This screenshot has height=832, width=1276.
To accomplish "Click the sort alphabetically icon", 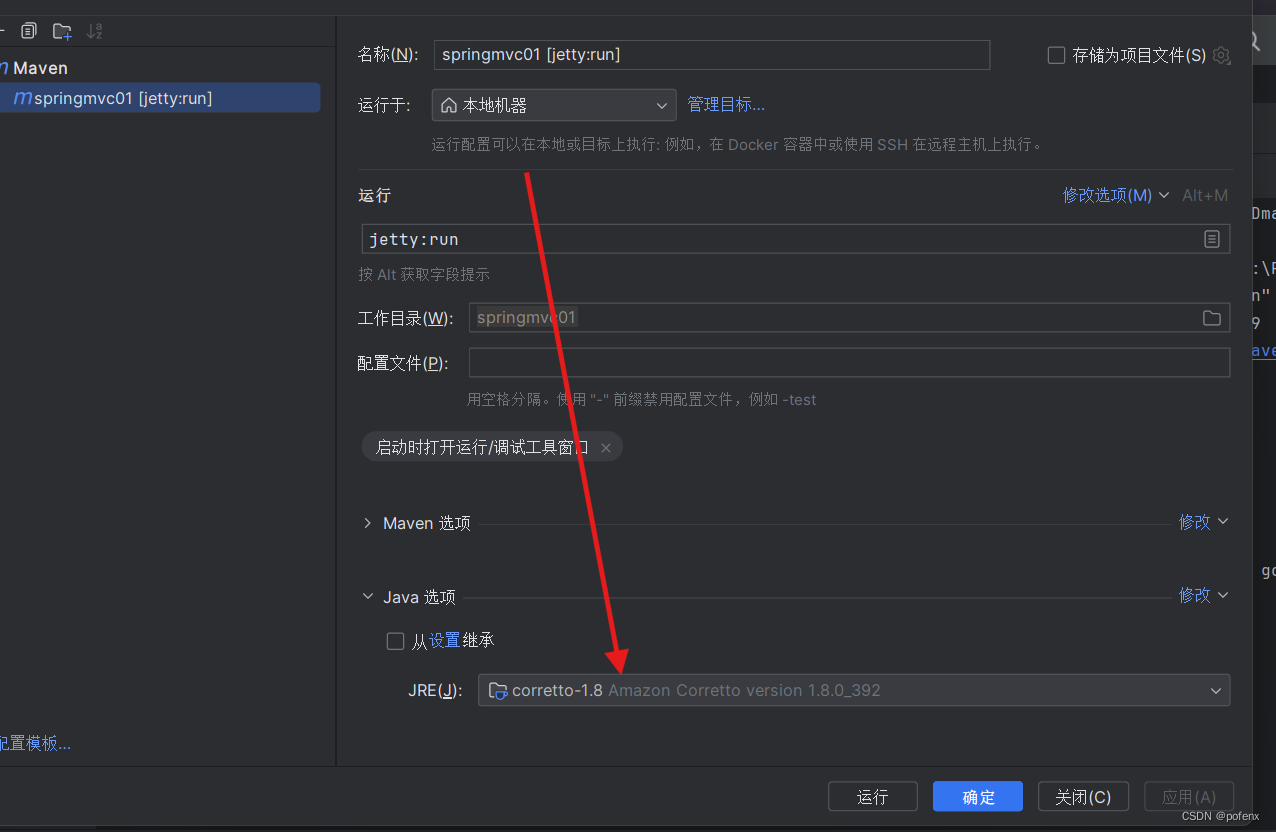I will click(94, 31).
